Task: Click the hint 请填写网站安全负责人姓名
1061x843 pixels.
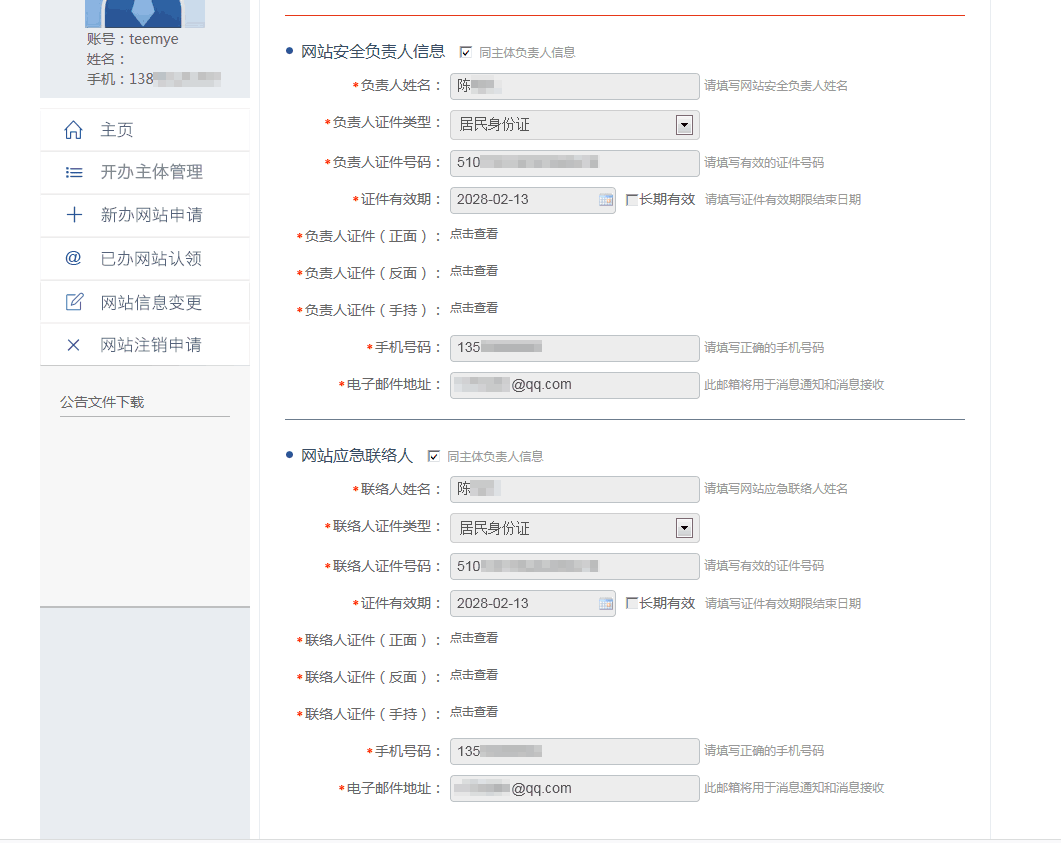Action: pos(775,86)
